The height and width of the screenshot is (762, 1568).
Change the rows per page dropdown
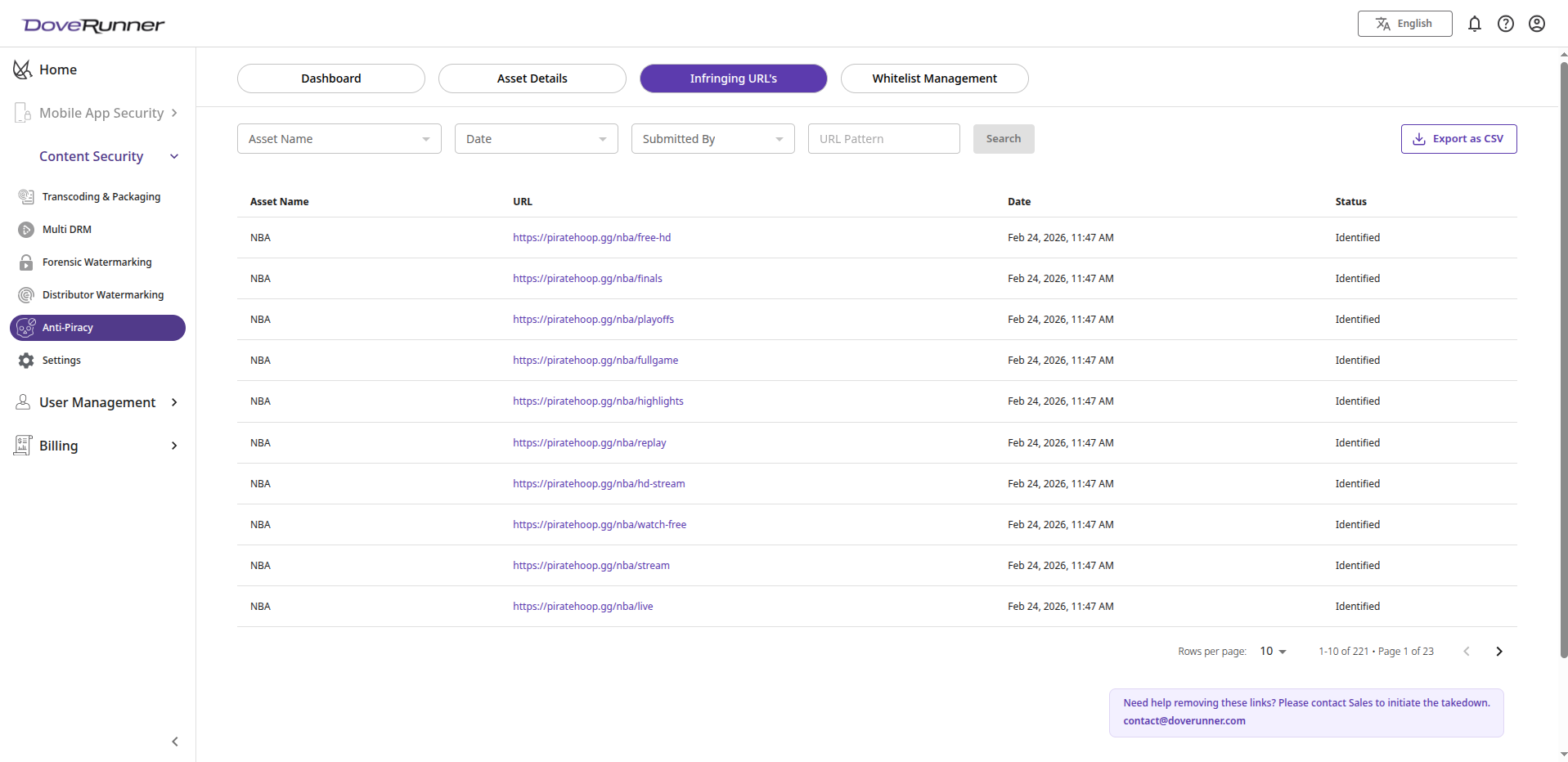(x=1273, y=652)
